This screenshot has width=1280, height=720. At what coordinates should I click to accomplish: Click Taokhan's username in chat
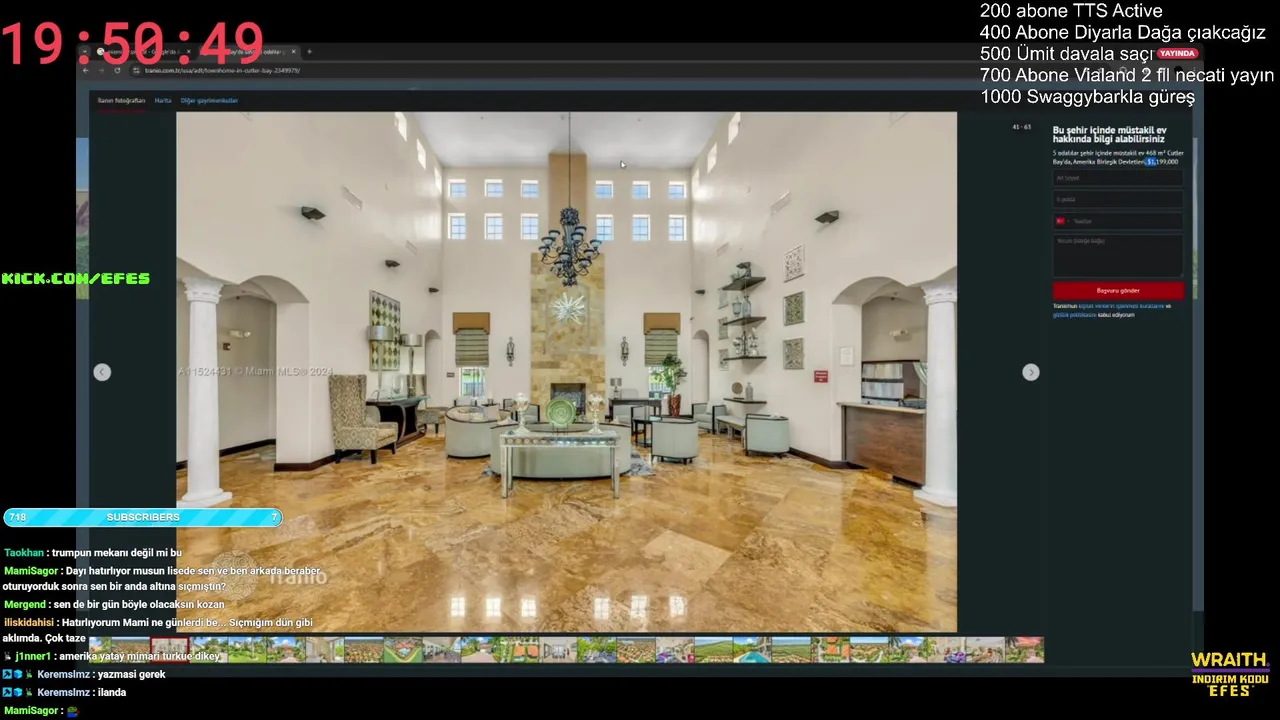point(24,553)
